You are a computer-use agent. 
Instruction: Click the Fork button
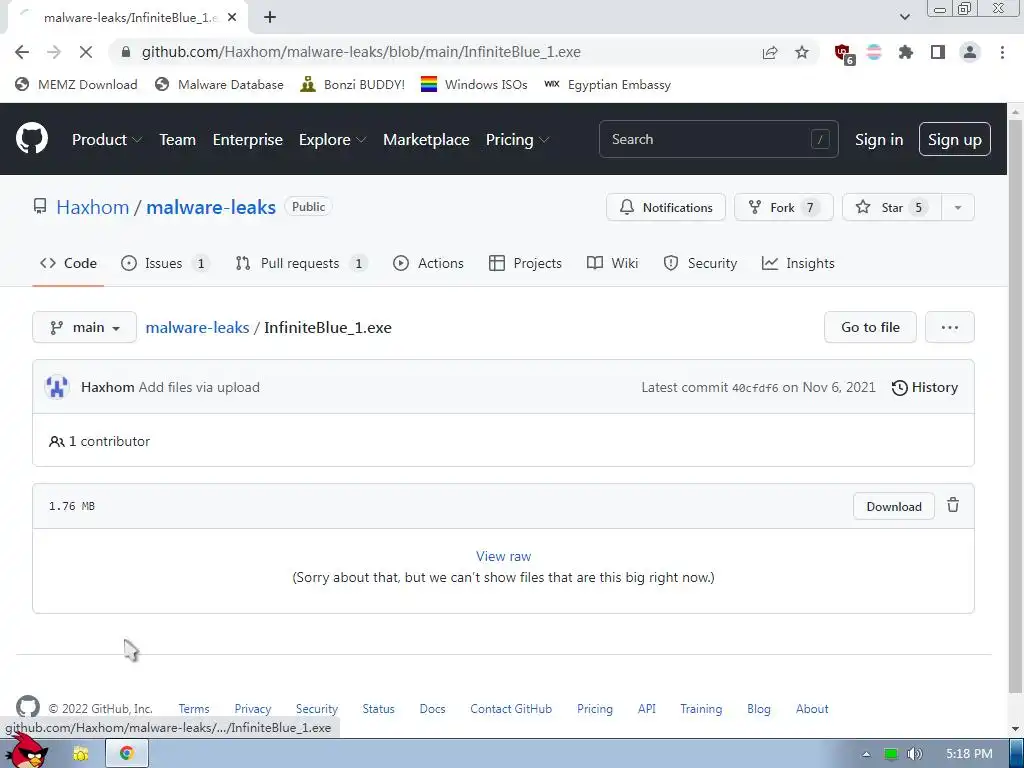coord(784,208)
